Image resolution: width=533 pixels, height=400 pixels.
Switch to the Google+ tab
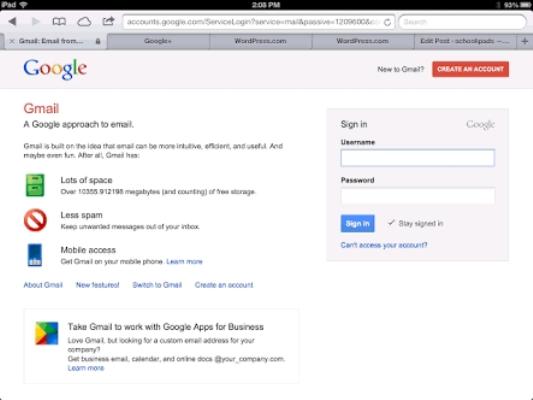click(158, 41)
